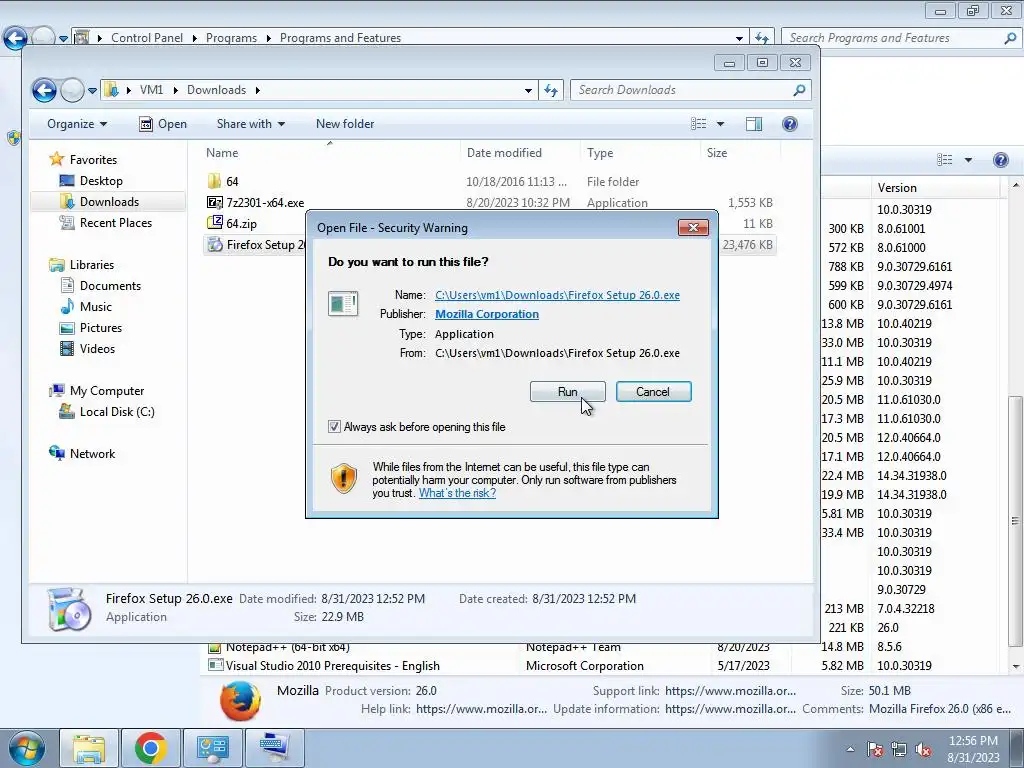
Task: Click Open on the Downloads toolbar
Action: [x=163, y=124]
